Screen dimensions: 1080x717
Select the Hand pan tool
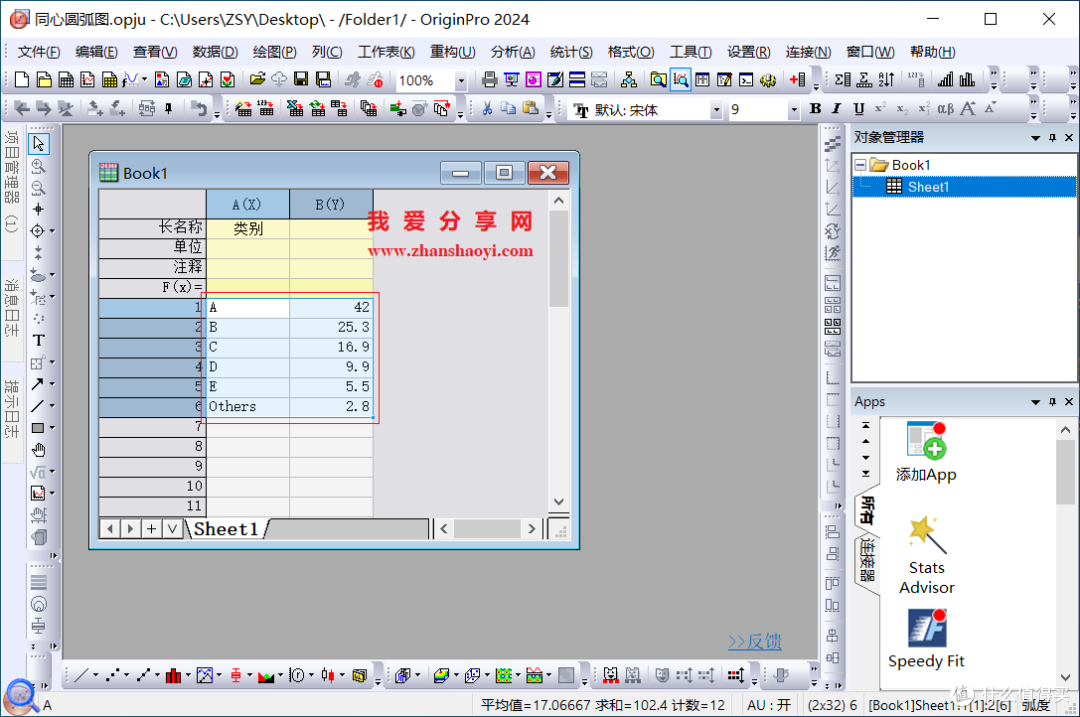coord(39,450)
